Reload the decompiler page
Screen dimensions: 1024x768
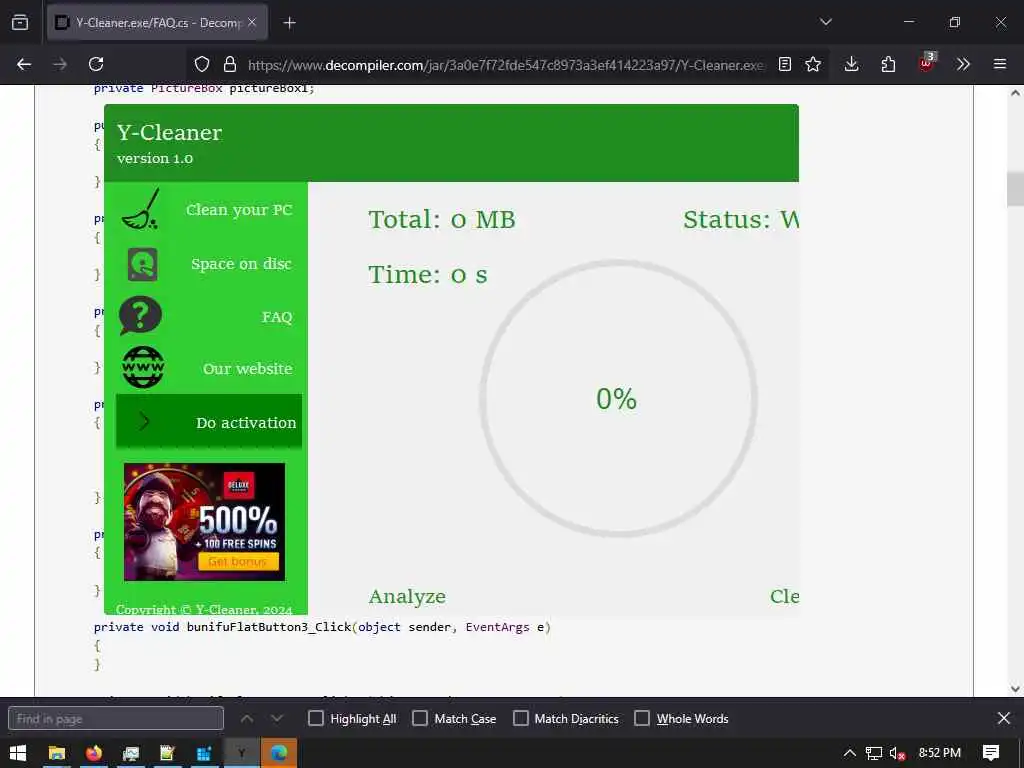[x=96, y=64]
